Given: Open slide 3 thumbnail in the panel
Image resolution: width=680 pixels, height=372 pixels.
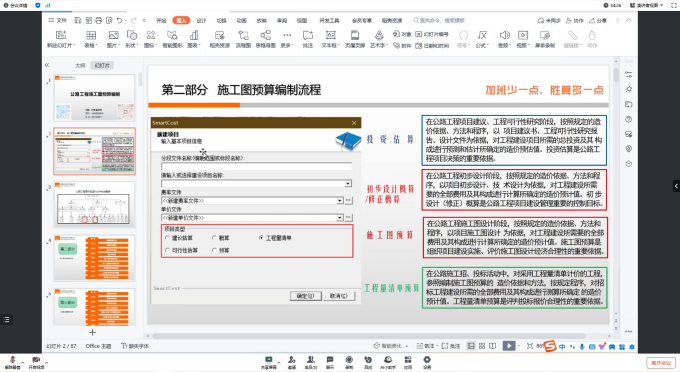Looking at the screenshot, I should coord(94,204).
